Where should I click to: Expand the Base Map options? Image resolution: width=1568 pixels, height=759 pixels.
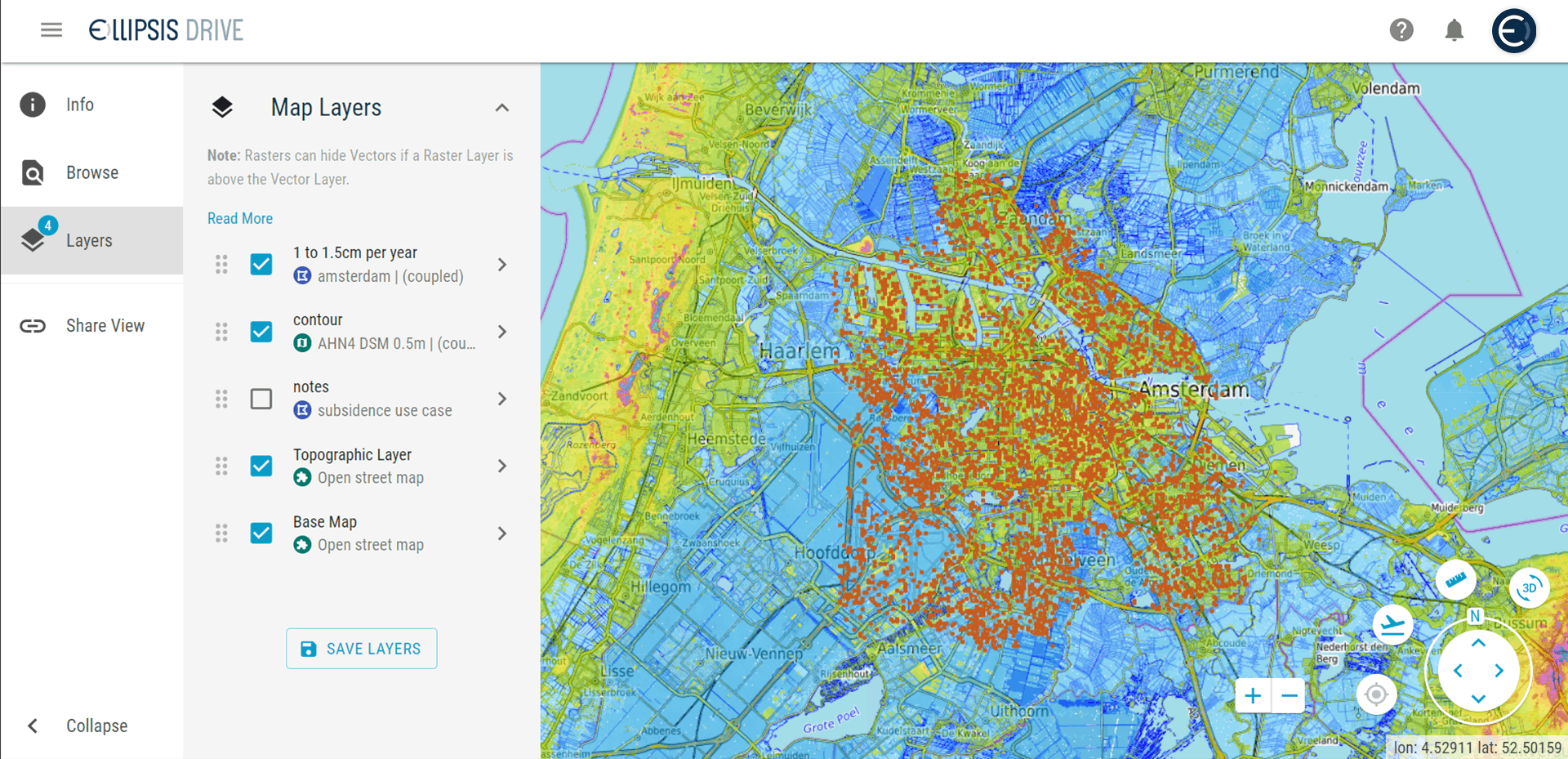[502, 534]
